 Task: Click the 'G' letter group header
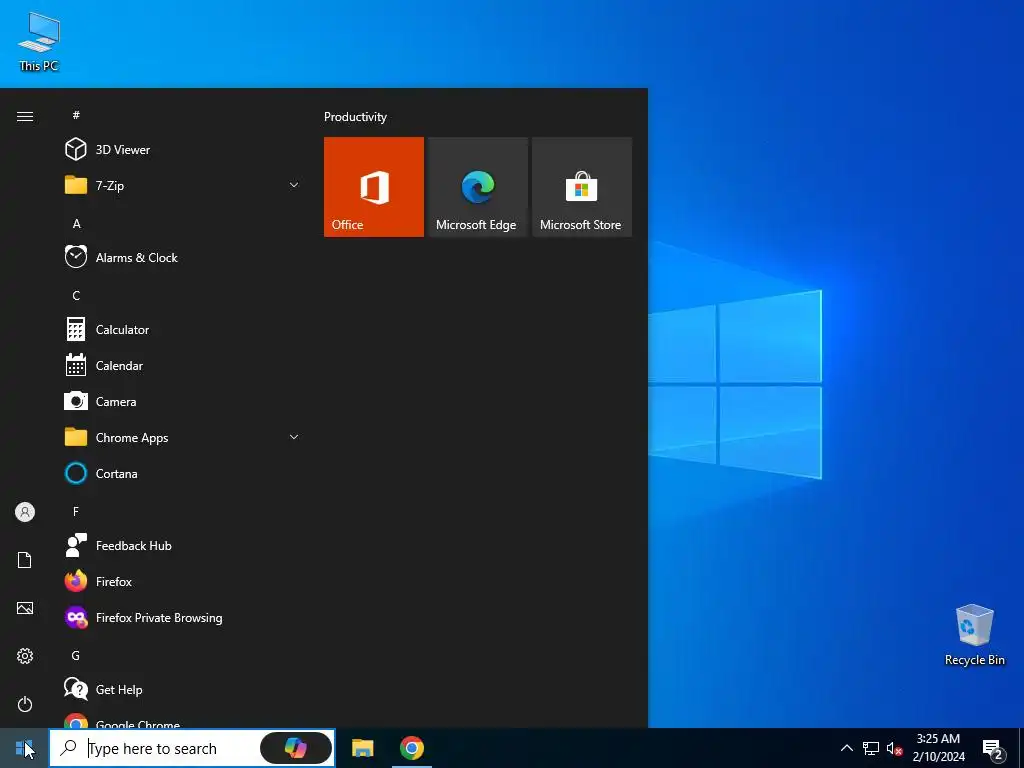pyautogui.click(x=76, y=655)
